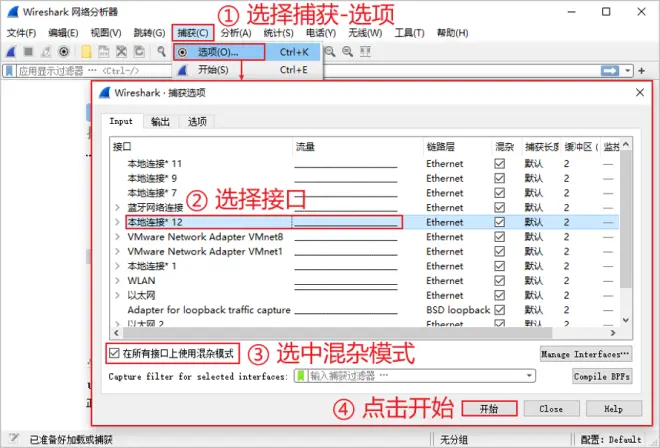Viewport: 660px width, 448px height.
Task: Click the capture options round toolbar icon
Action: (64, 51)
